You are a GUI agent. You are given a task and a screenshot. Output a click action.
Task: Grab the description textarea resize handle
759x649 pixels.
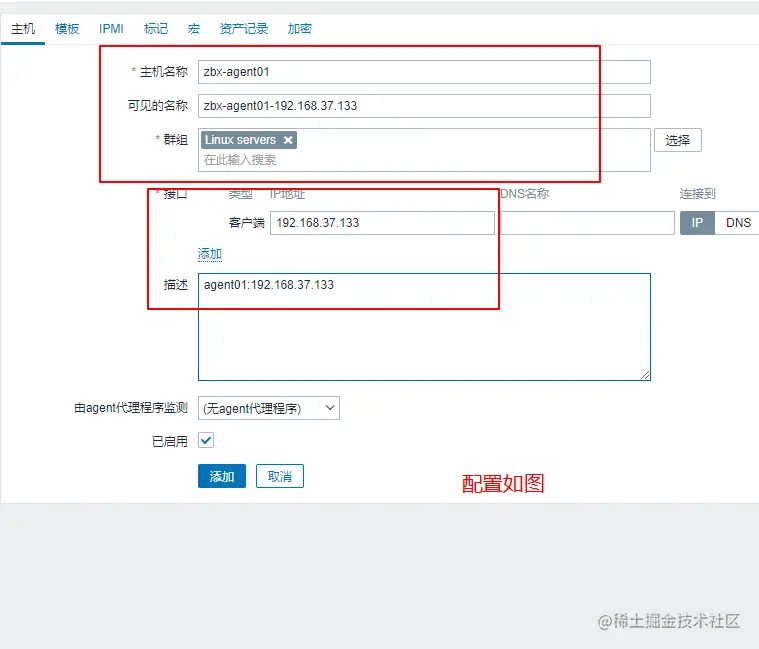point(645,375)
